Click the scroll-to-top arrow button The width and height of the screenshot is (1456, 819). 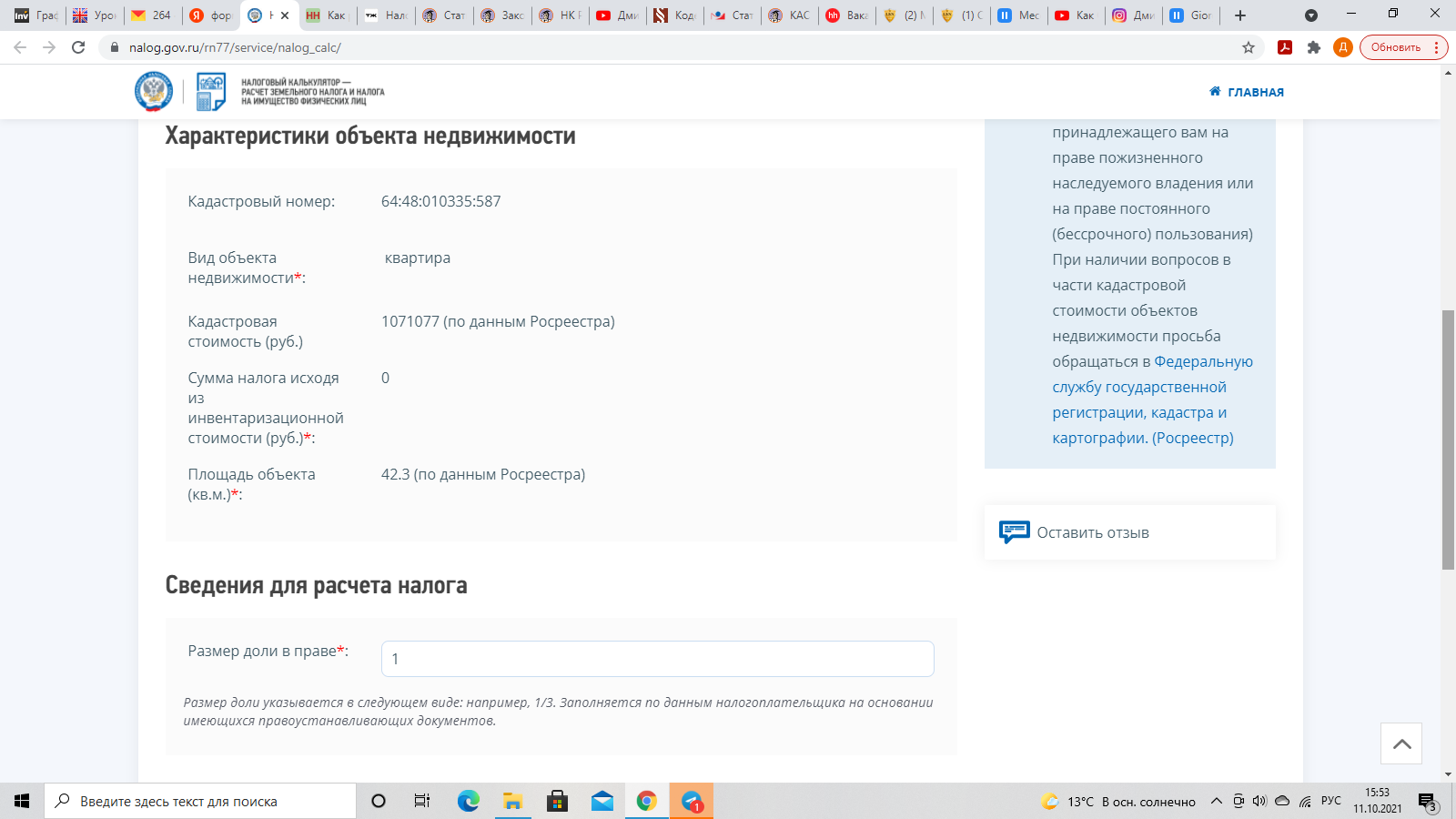[x=1401, y=743]
